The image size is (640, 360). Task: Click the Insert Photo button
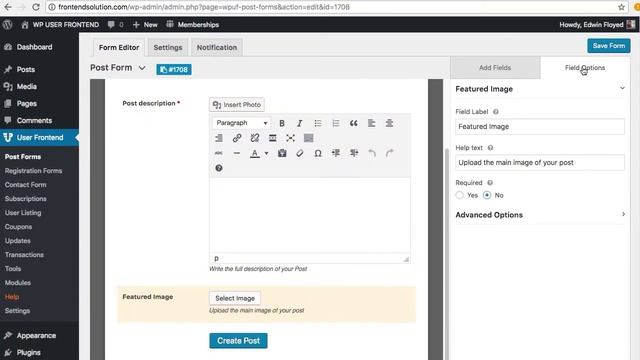237,105
